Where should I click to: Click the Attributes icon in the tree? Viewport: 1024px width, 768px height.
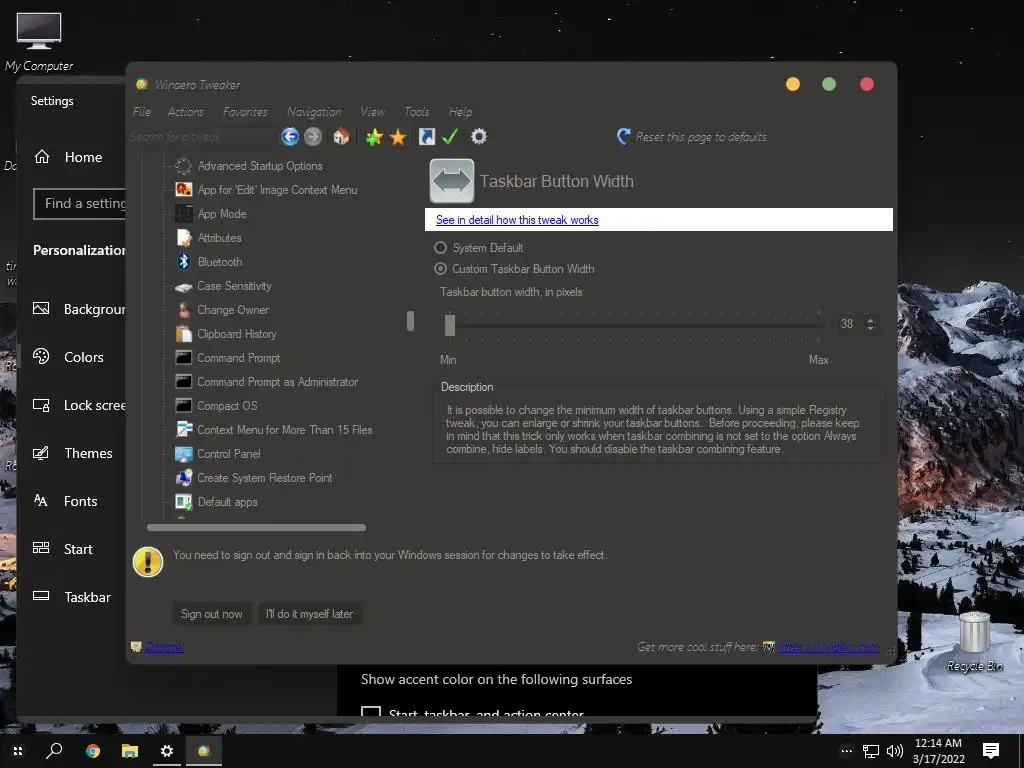click(184, 238)
